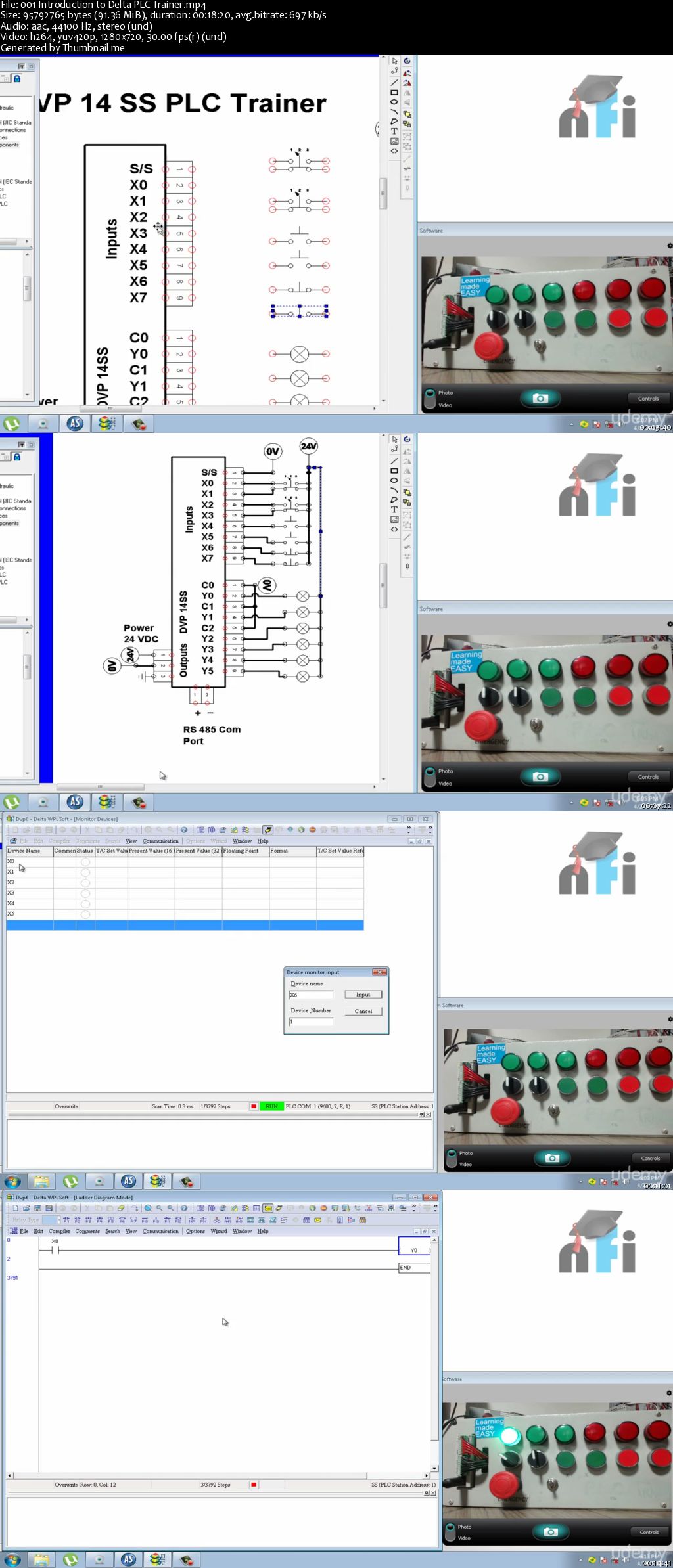Image resolution: width=673 pixels, height=1568 pixels.
Task: Click the gear settings icon in first frame webcam window
Action: click(x=669, y=246)
